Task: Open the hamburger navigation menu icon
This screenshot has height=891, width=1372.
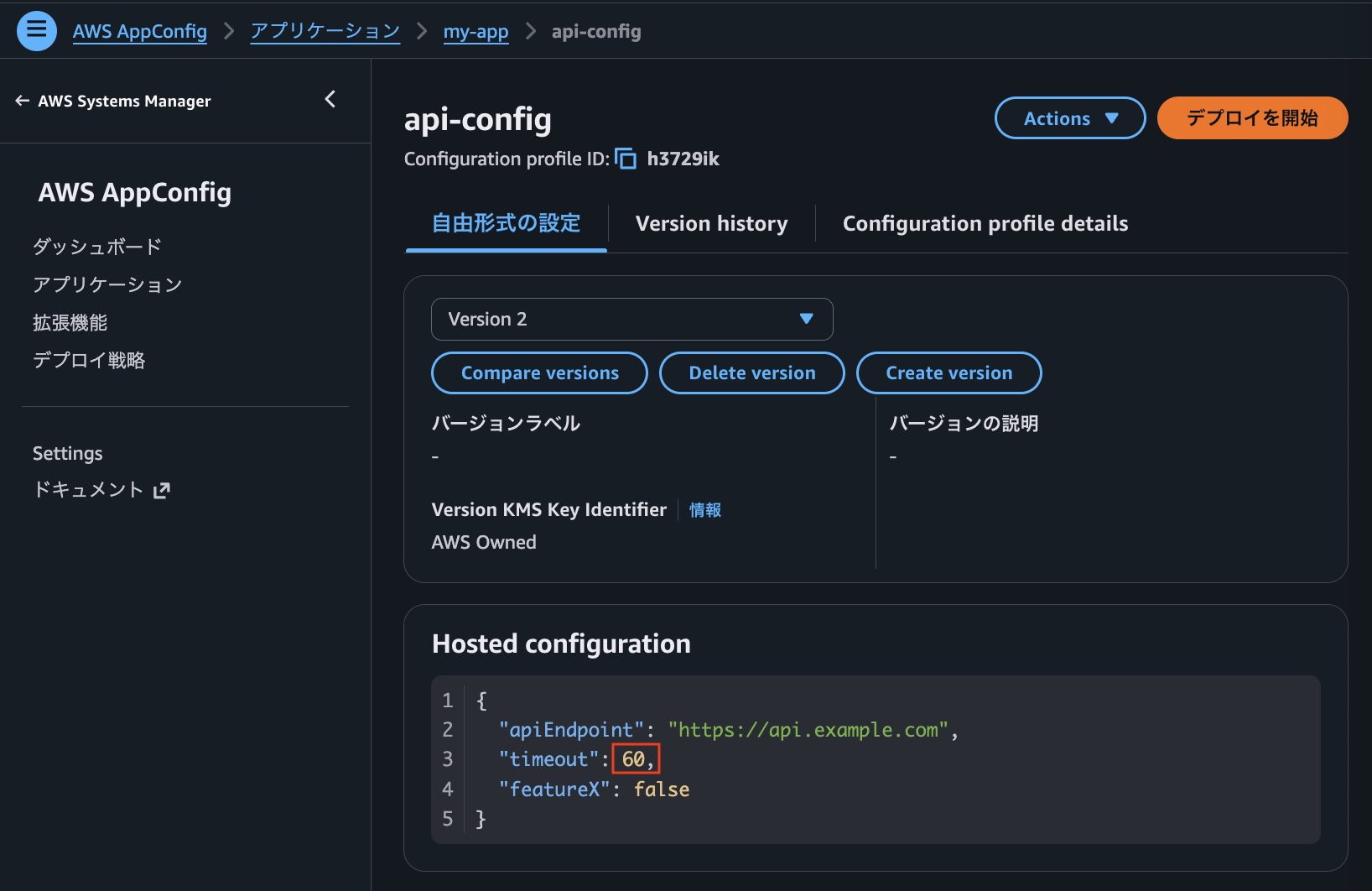Action: coord(37,31)
